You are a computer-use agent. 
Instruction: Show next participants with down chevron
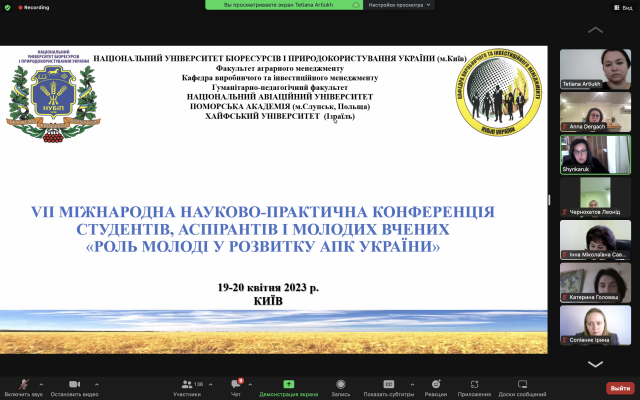coord(595,364)
